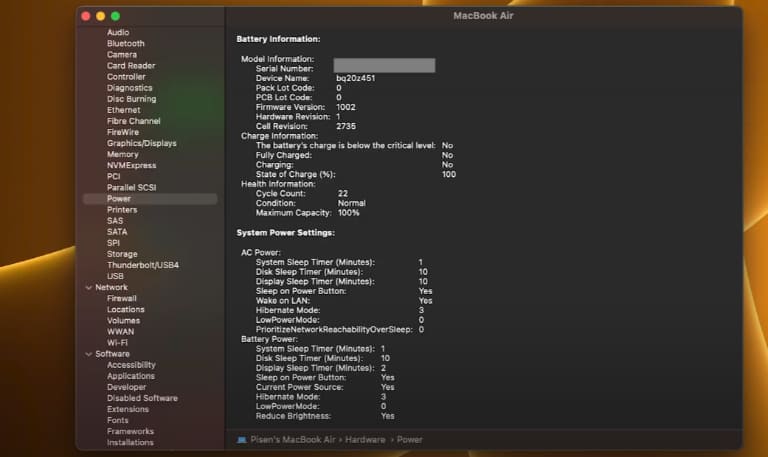Select the Network category label
768x457 pixels.
111,288
